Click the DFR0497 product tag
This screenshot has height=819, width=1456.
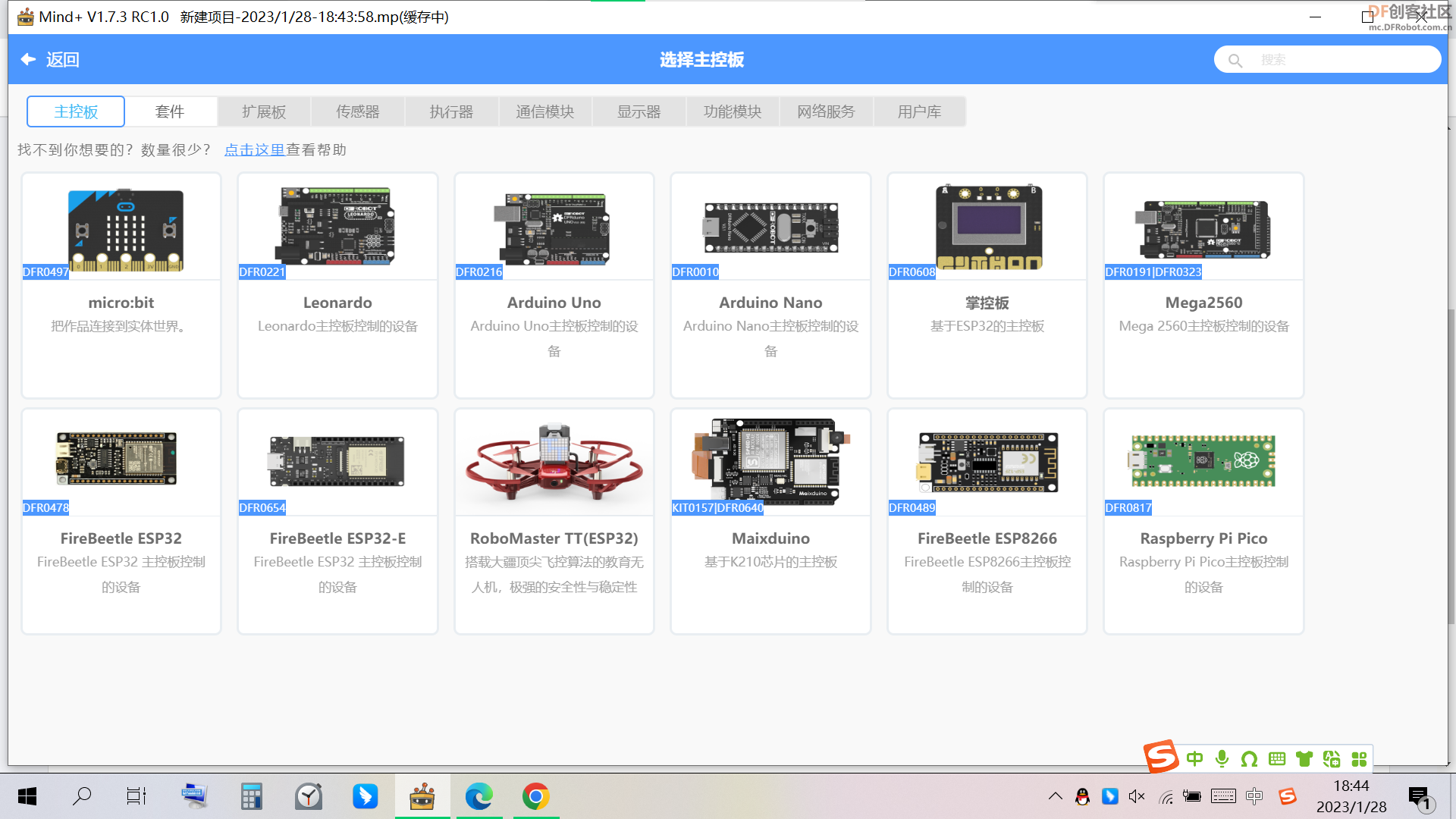[45, 272]
